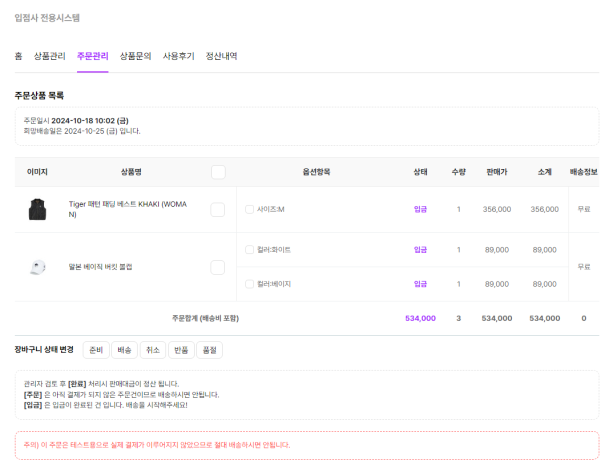Click the 반품 status button
613x471 pixels.
pyautogui.click(x=181, y=350)
